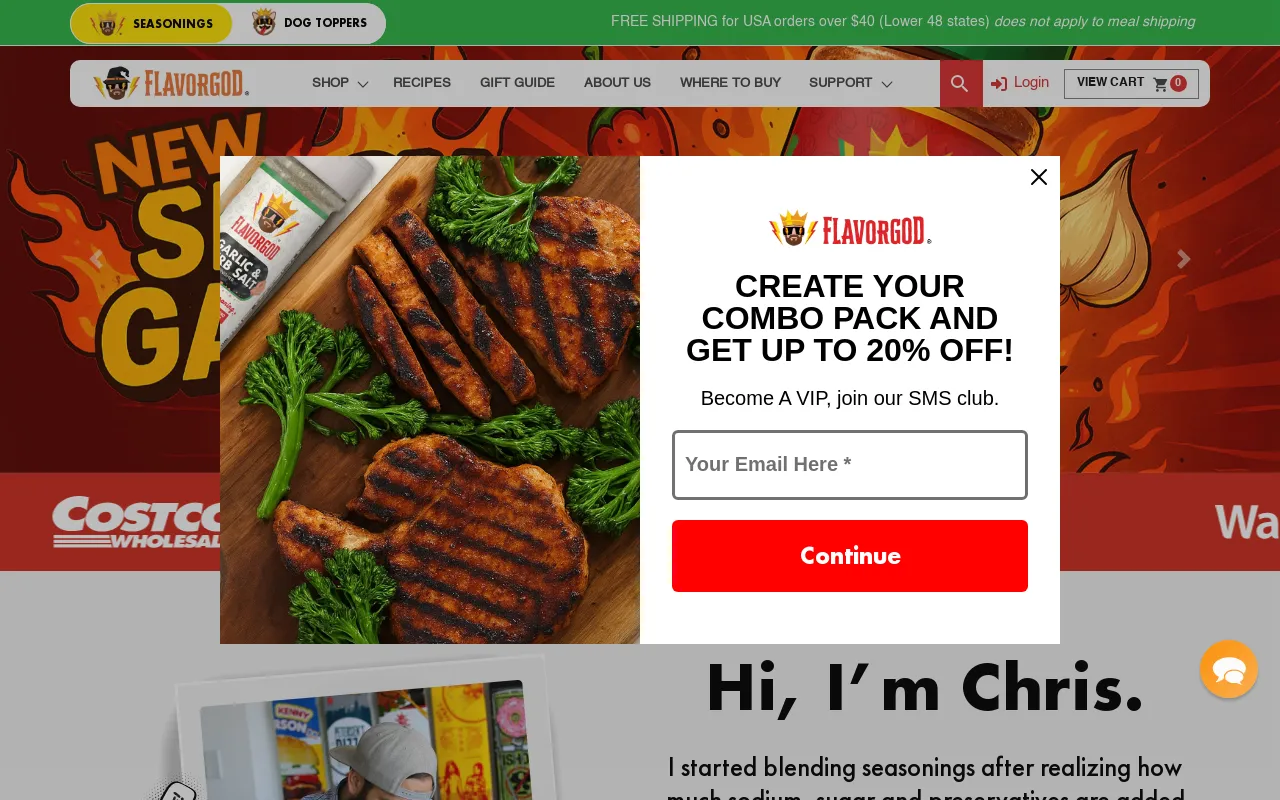Click the View Cart button
Viewport: 1280px width, 800px height.
[x=1131, y=84]
